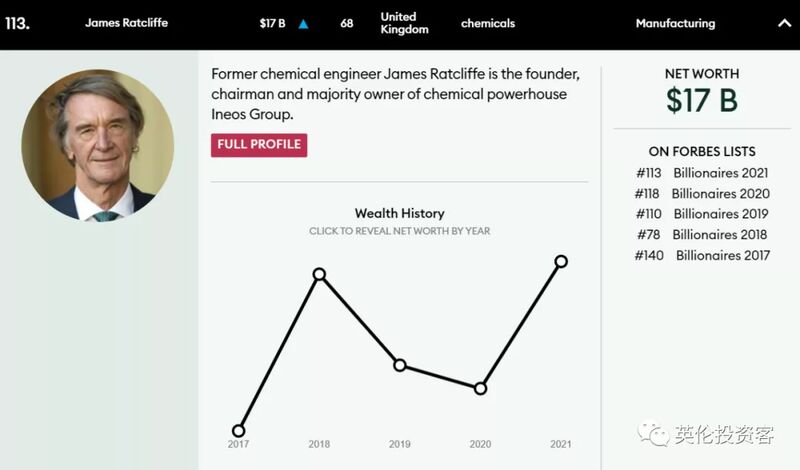Click the blue net worth up-arrow icon
This screenshot has height=470, width=800.
coord(303,24)
